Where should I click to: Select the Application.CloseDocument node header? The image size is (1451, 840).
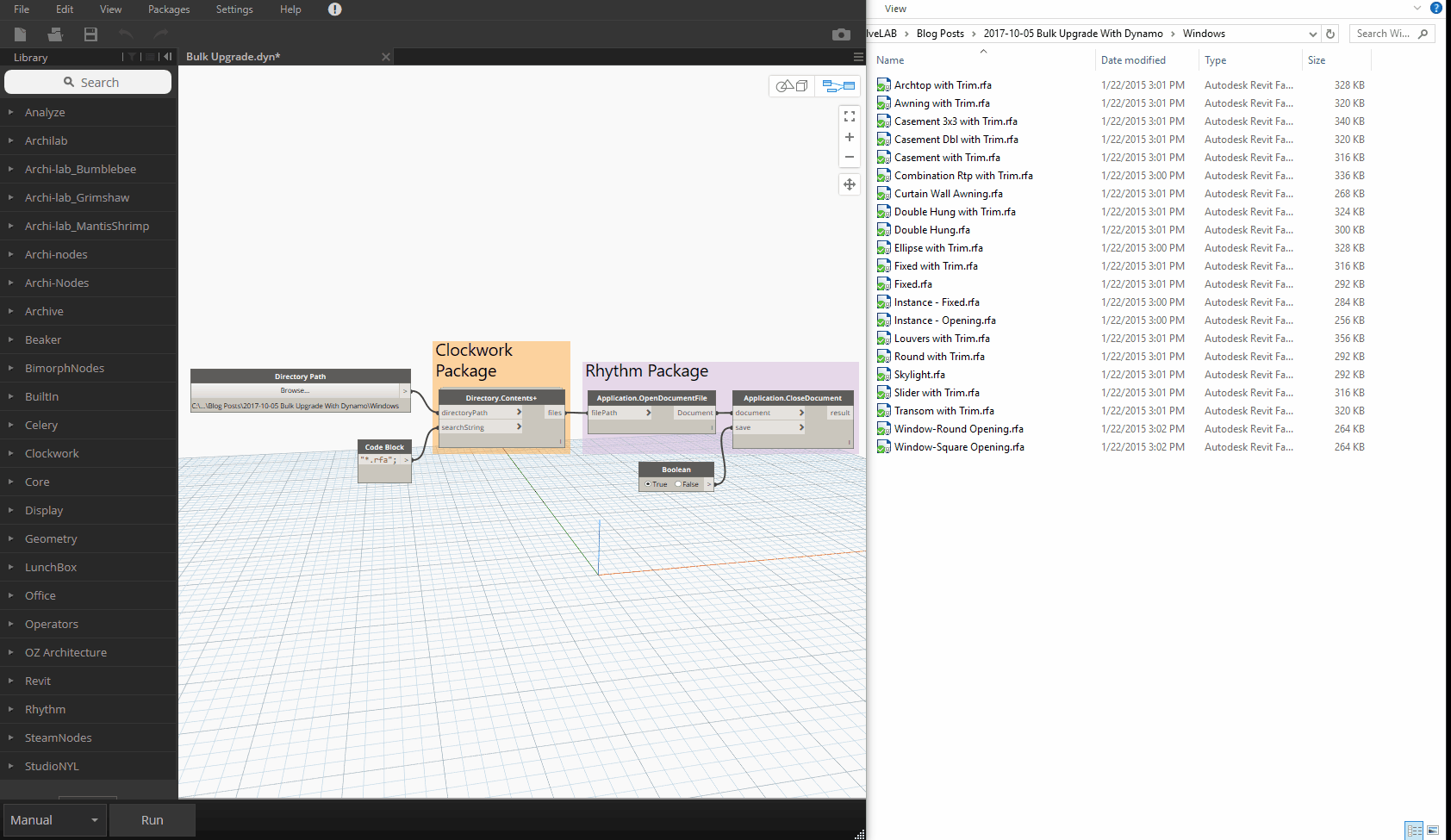coord(793,398)
